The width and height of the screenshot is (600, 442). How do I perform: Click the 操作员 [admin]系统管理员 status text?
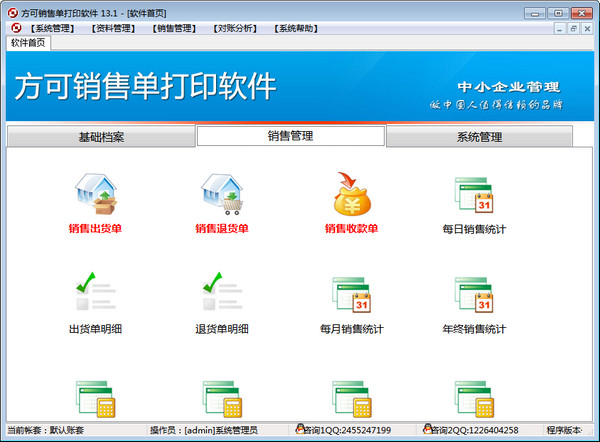(204, 430)
